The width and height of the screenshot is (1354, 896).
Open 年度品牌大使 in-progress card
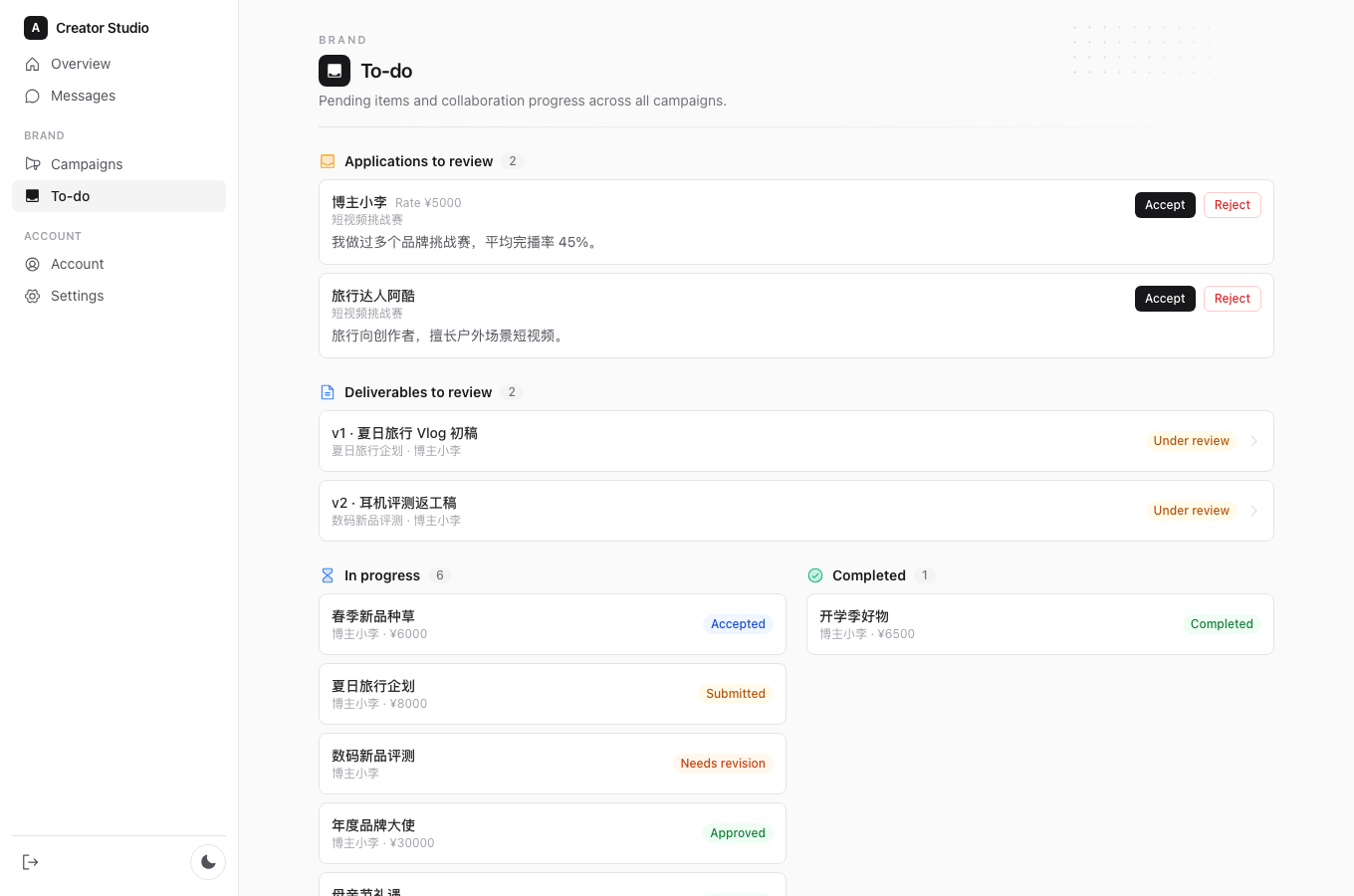click(x=552, y=833)
